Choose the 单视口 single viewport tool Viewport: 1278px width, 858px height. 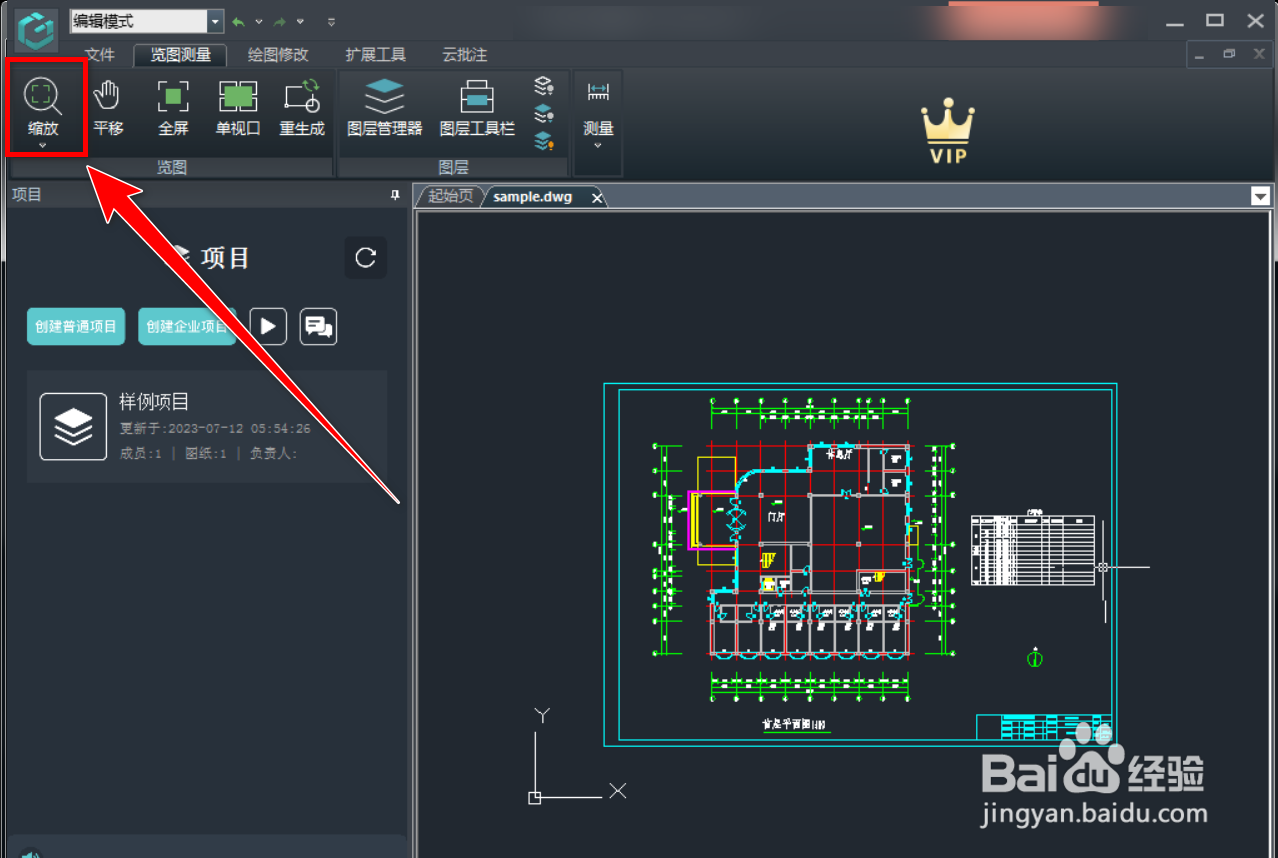pos(238,108)
